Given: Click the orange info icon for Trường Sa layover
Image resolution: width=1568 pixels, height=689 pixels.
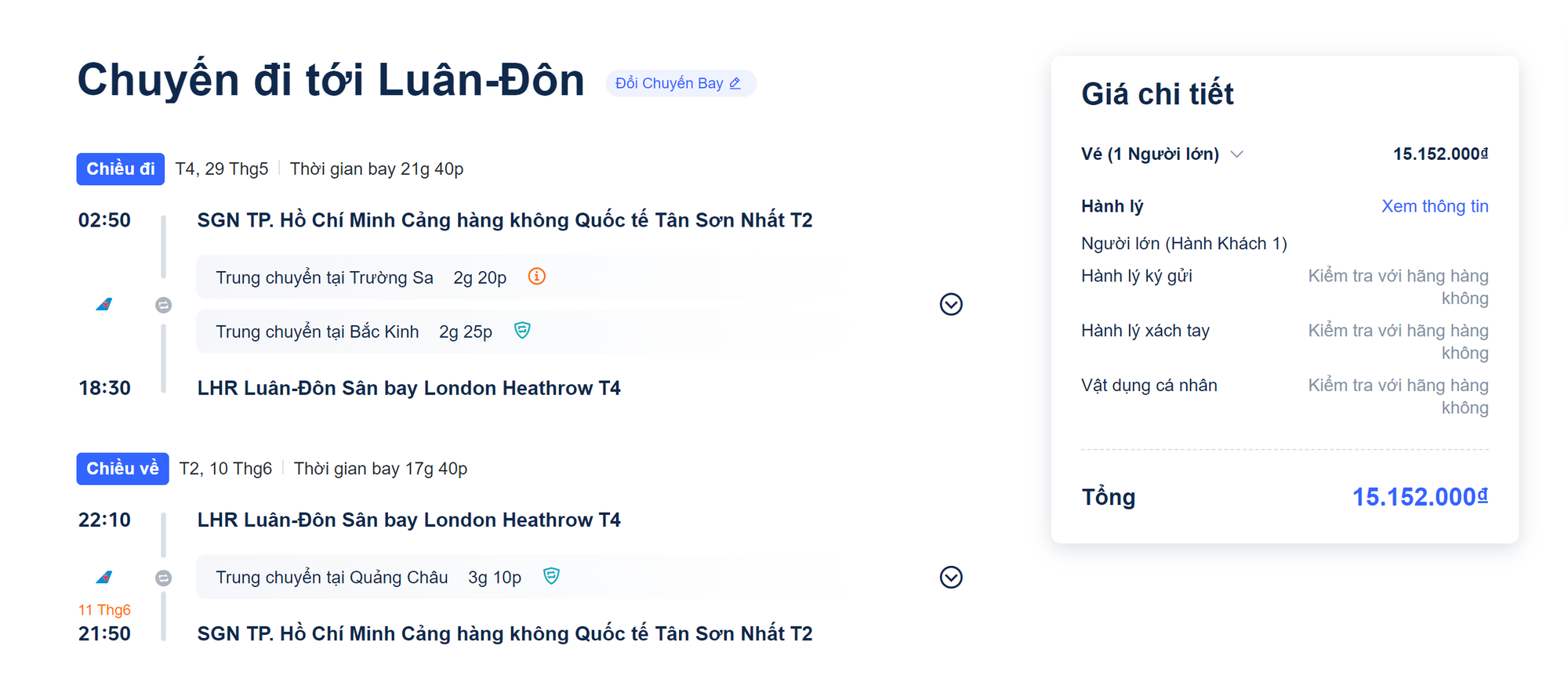Looking at the screenshot, I should click(536, 277).
